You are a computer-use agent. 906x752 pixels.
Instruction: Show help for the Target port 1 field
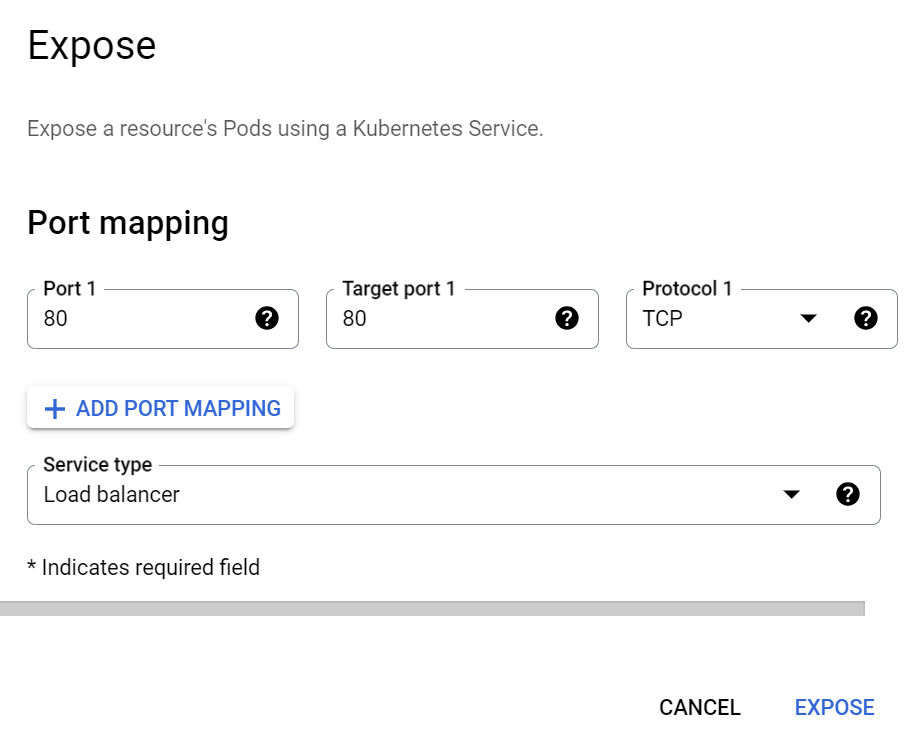coord(567,318)
